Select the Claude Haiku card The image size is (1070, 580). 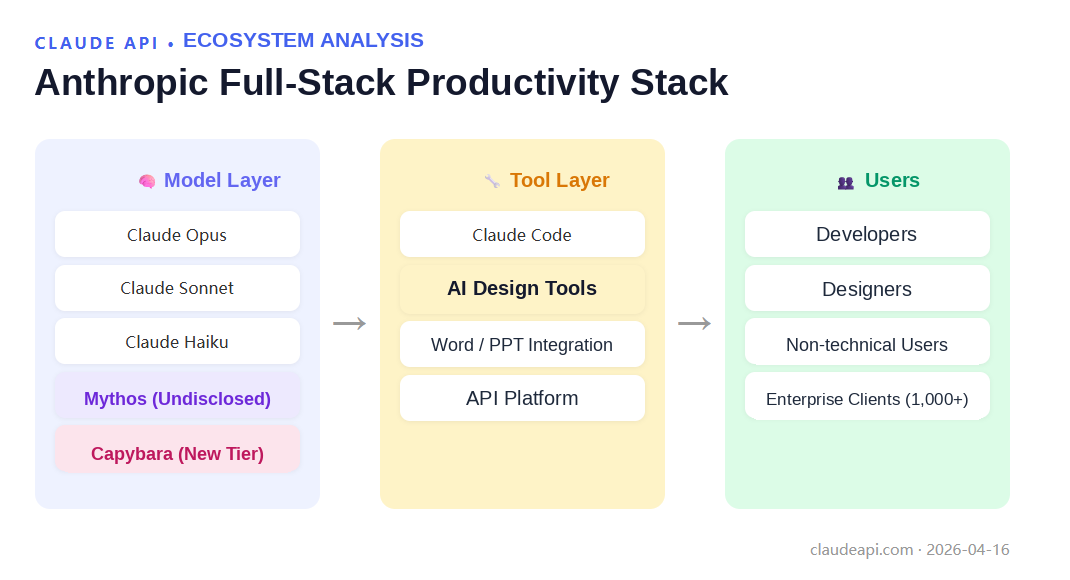(177, 341)
